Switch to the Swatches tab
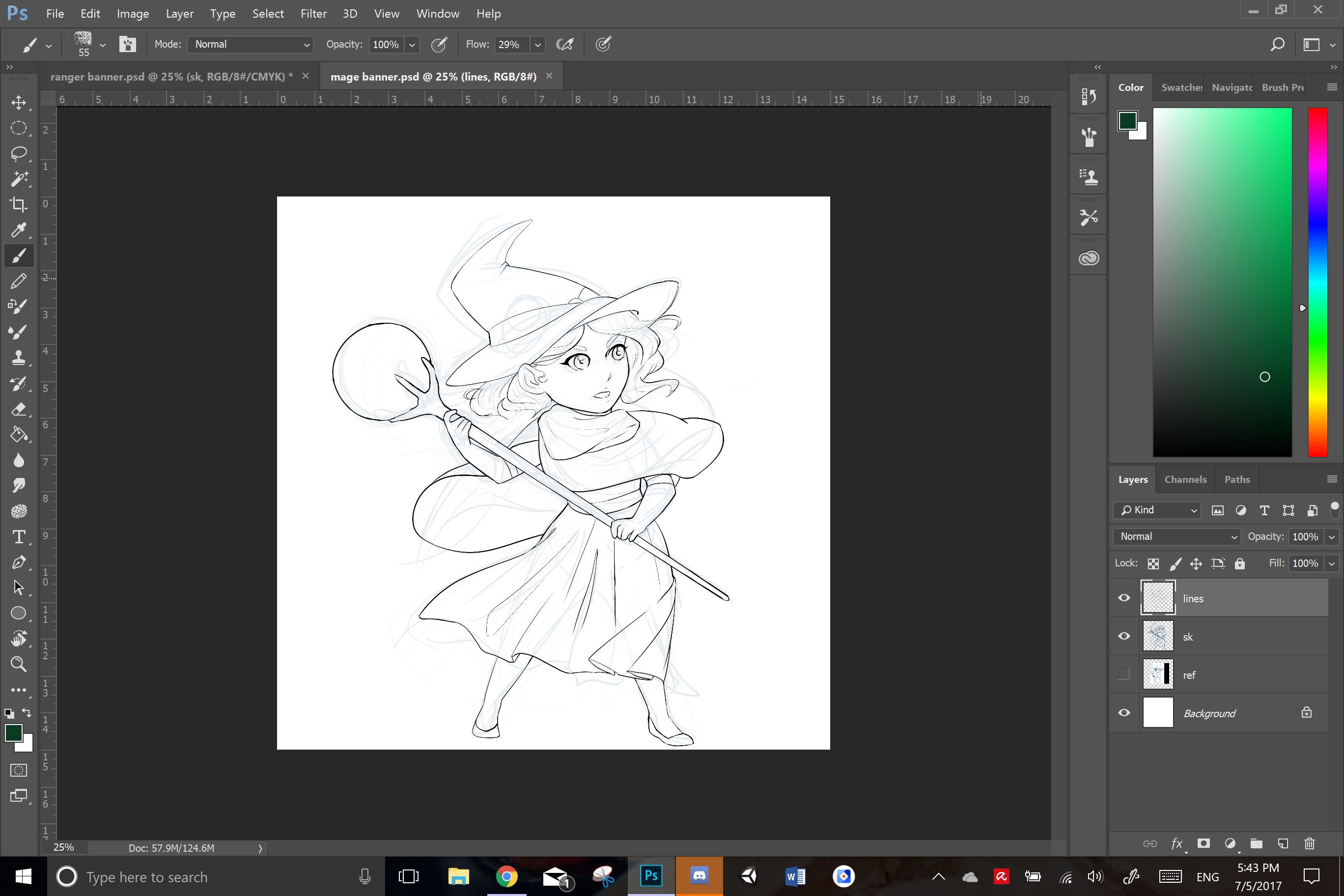This screenshot has width=1344, height=896. [x=1182, y=87]
